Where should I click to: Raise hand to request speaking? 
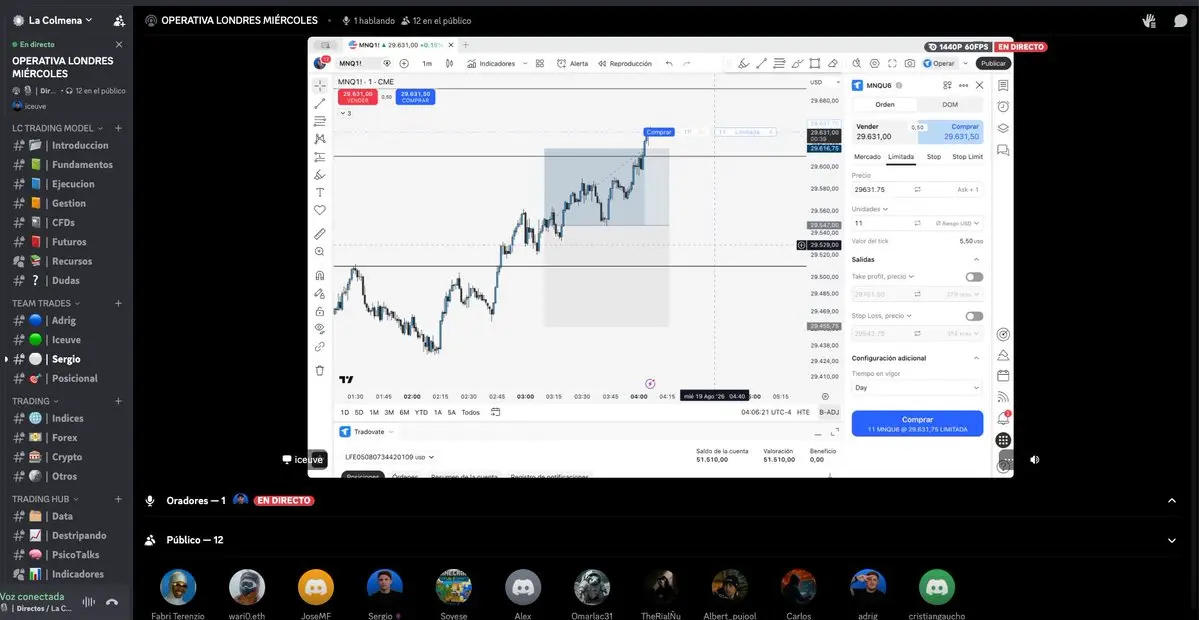1149,21
